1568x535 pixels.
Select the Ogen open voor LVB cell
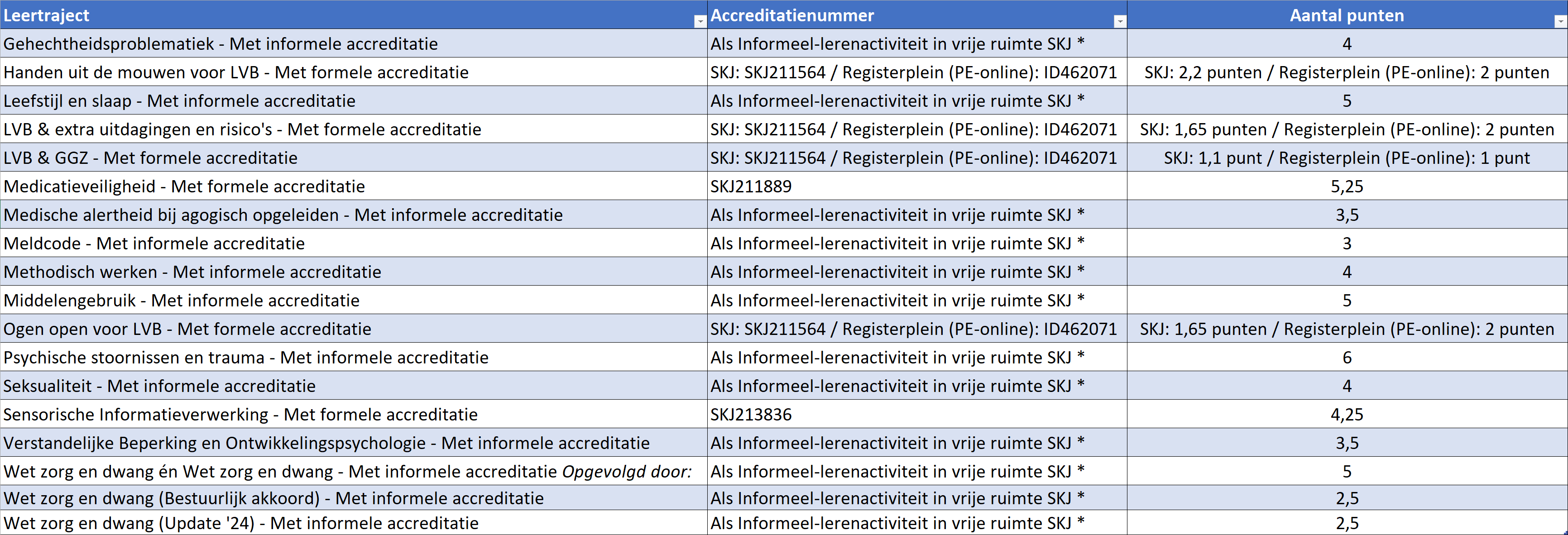(354, 329)
